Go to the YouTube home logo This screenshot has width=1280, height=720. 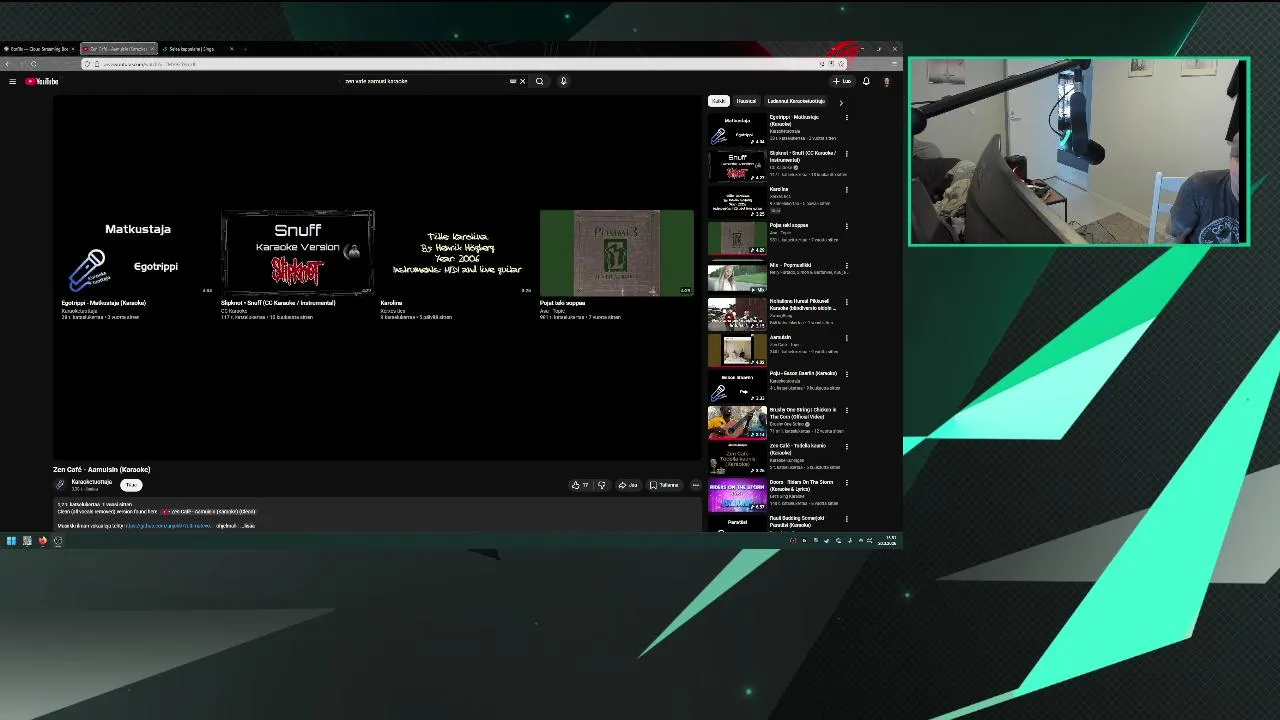click(x=42, y=81)
